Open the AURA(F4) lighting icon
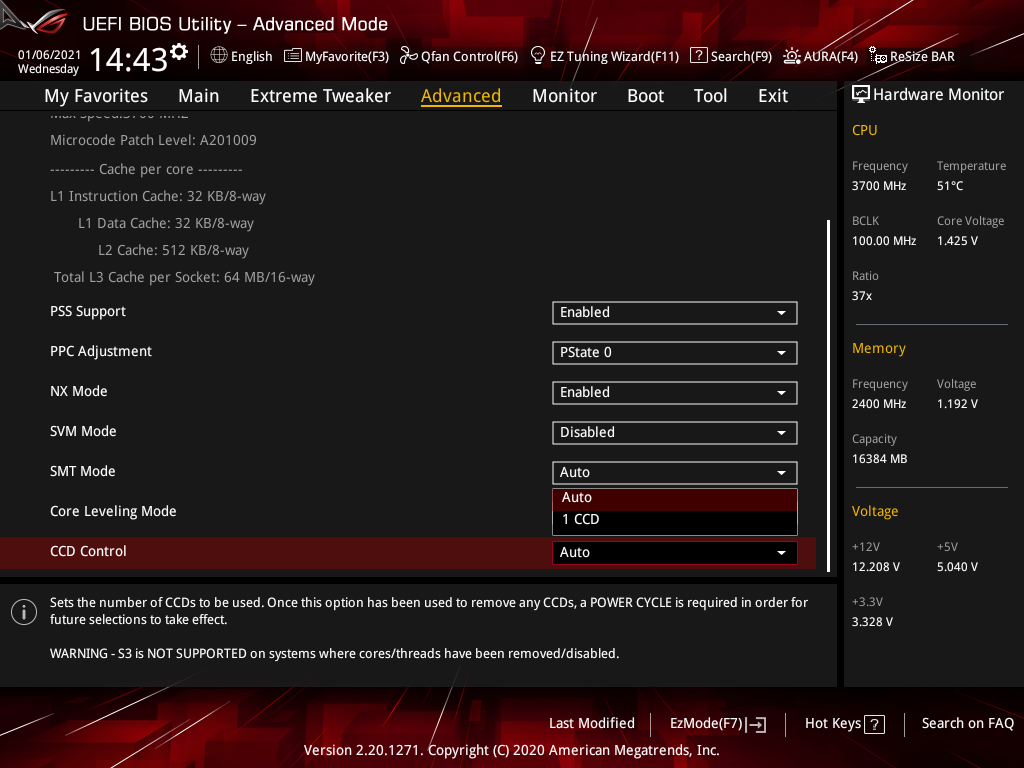The image size is (1024, 768). point(792,56)
